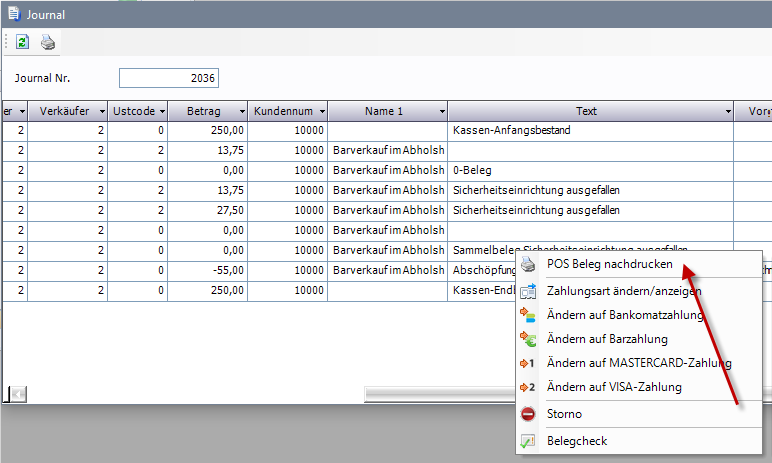Select POS Beleg nachdrucken menu entry

610,265
